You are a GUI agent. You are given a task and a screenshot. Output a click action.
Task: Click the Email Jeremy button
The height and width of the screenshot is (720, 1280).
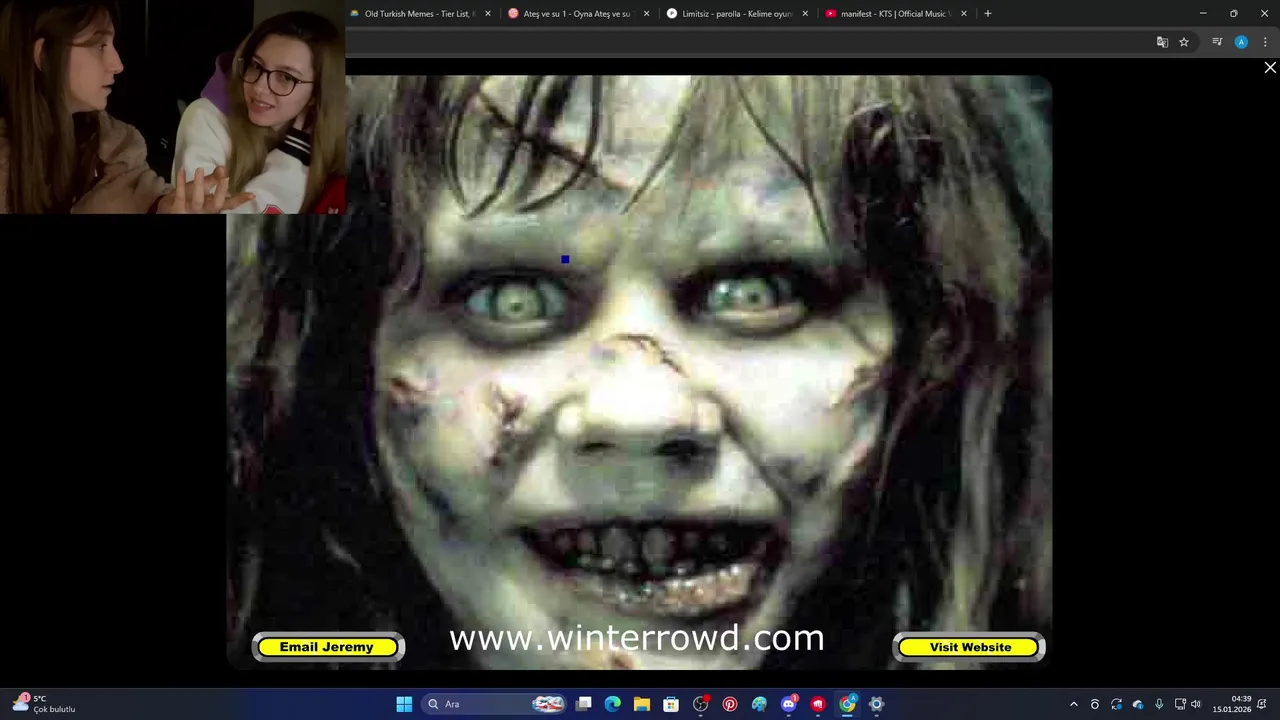click(328, 647)
